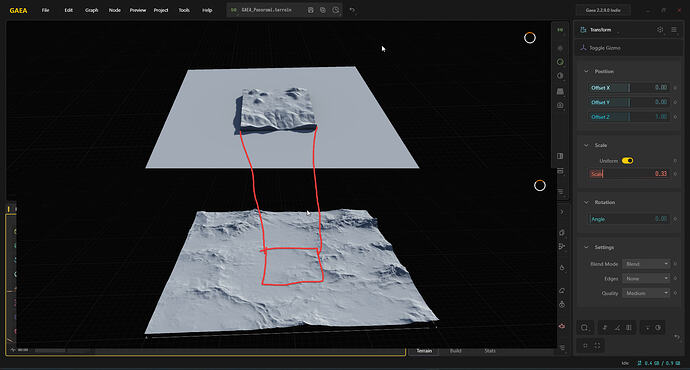Adjust the Offset Z slider

(629, 117)
